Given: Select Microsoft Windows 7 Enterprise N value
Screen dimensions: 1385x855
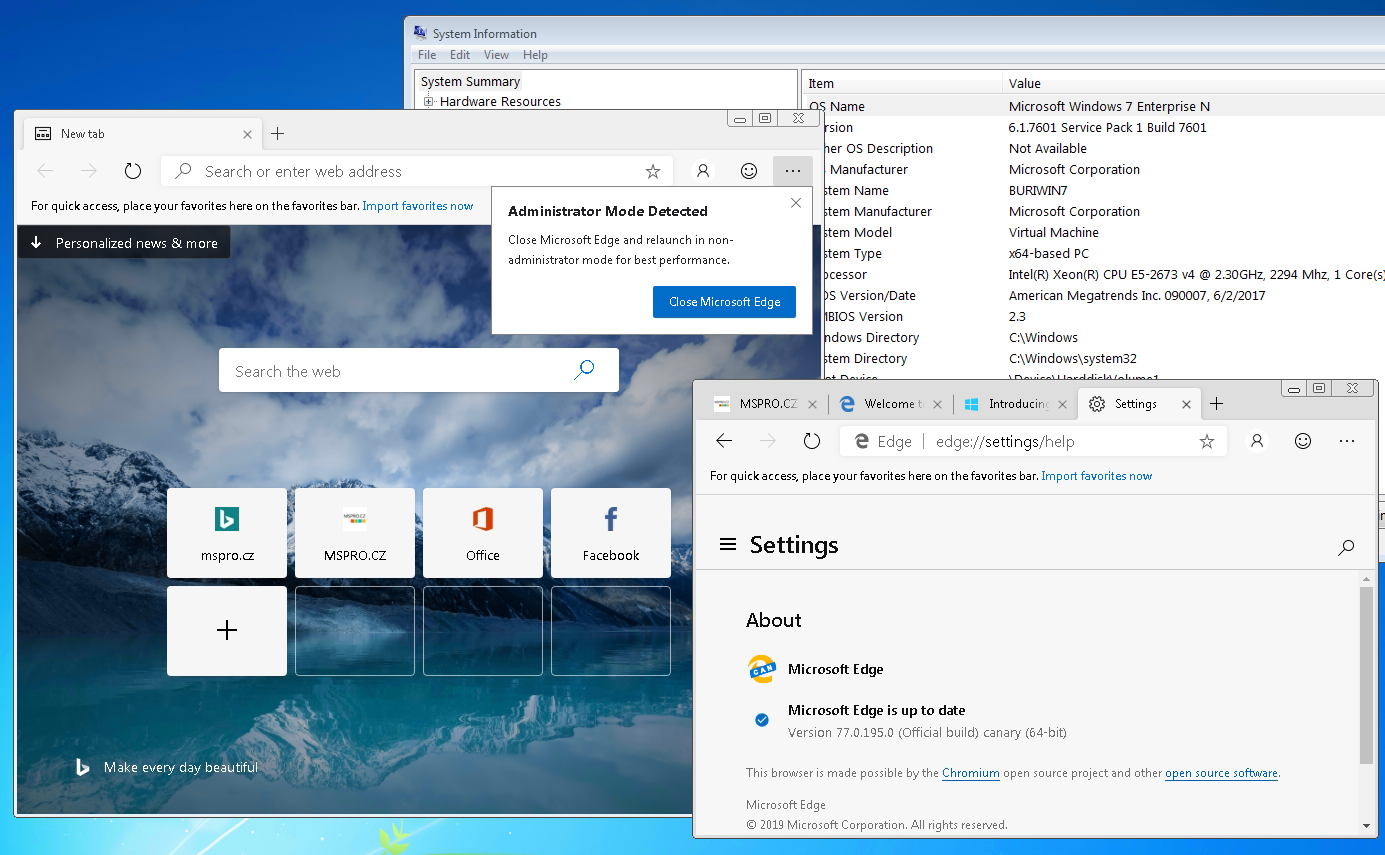Looking at the screenshot, I should [x=1109, y=106].
